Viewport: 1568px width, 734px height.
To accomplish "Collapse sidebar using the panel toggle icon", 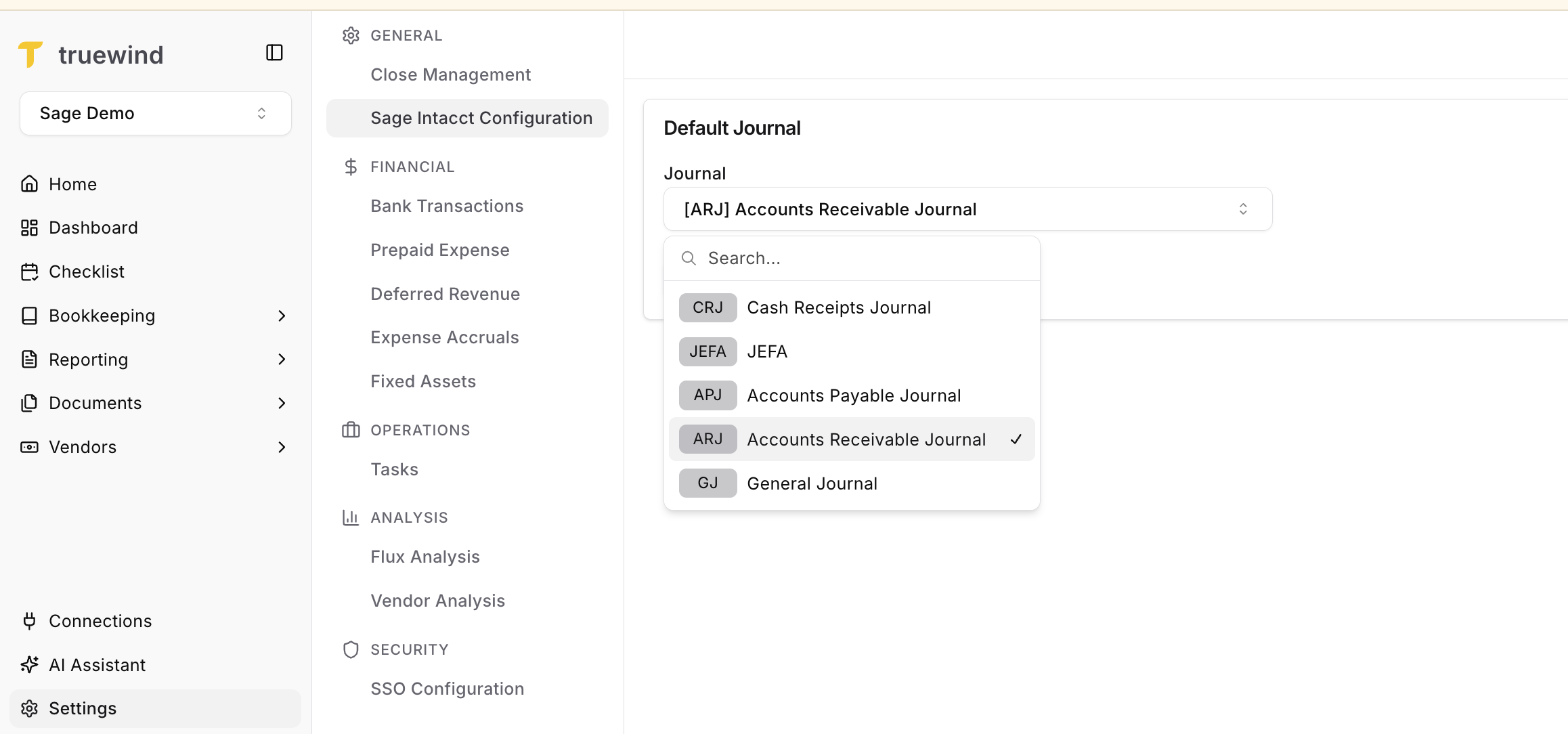I will tap(274, 53).
